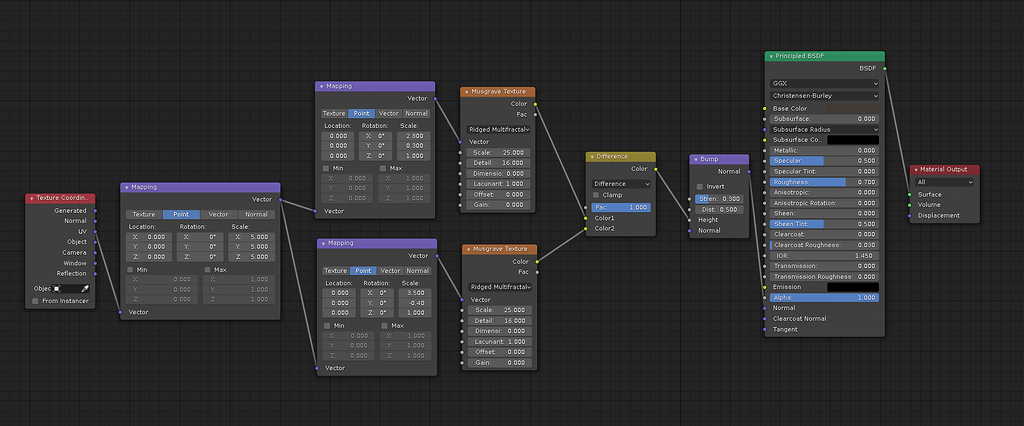
Task: Click the Object picker field in Texture Coordinate
Action: pos(70,288)
